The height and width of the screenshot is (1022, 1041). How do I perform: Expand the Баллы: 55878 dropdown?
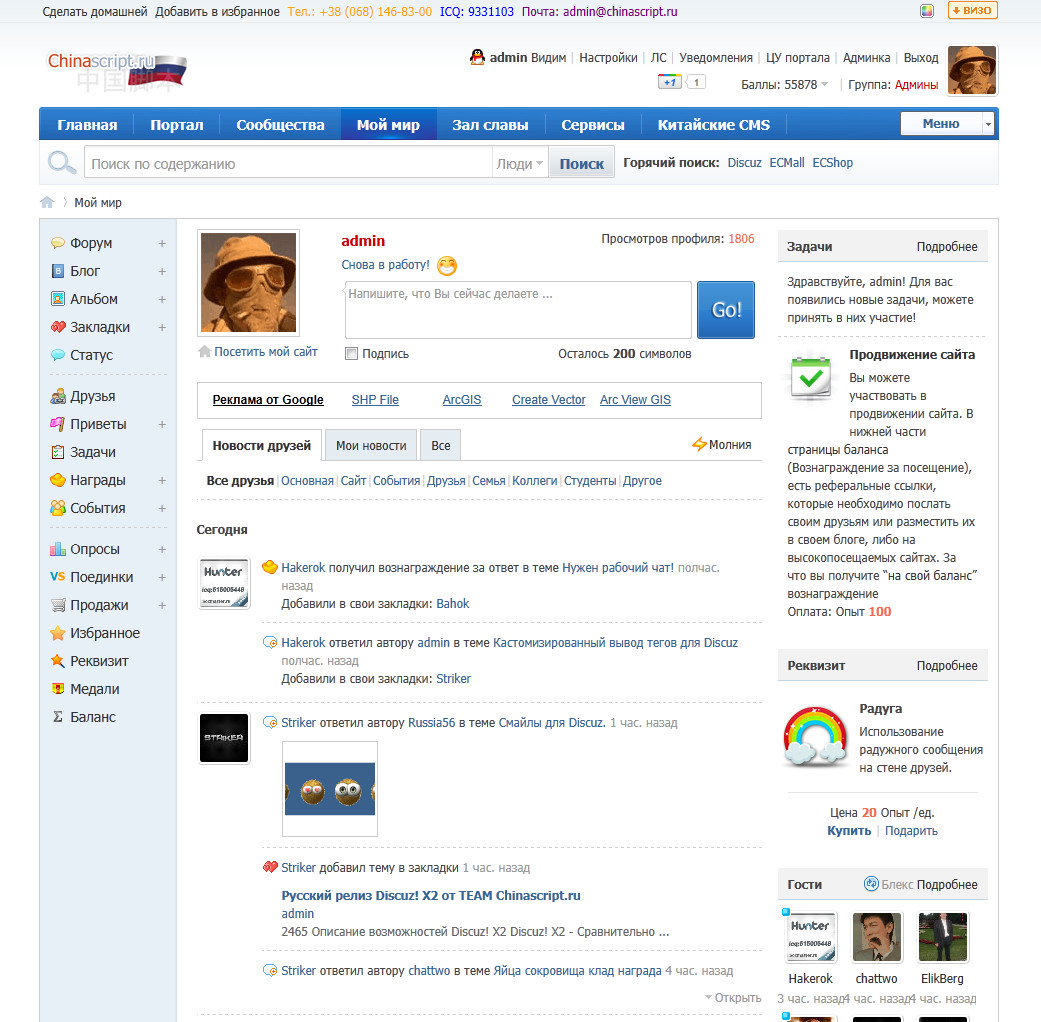[824, 84]
